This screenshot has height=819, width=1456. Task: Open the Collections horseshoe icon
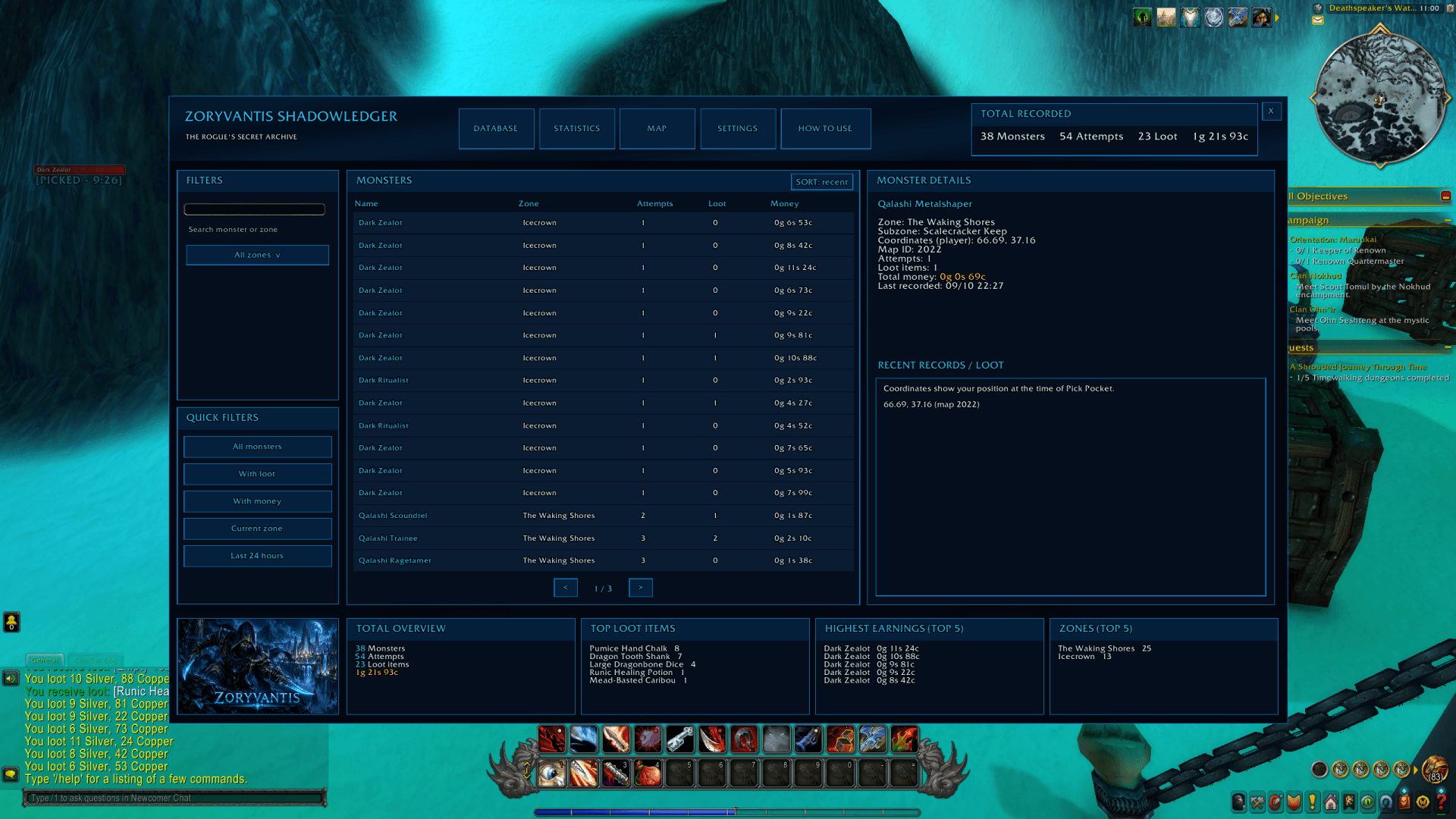pyautogui.click(x=1386, y=802)
